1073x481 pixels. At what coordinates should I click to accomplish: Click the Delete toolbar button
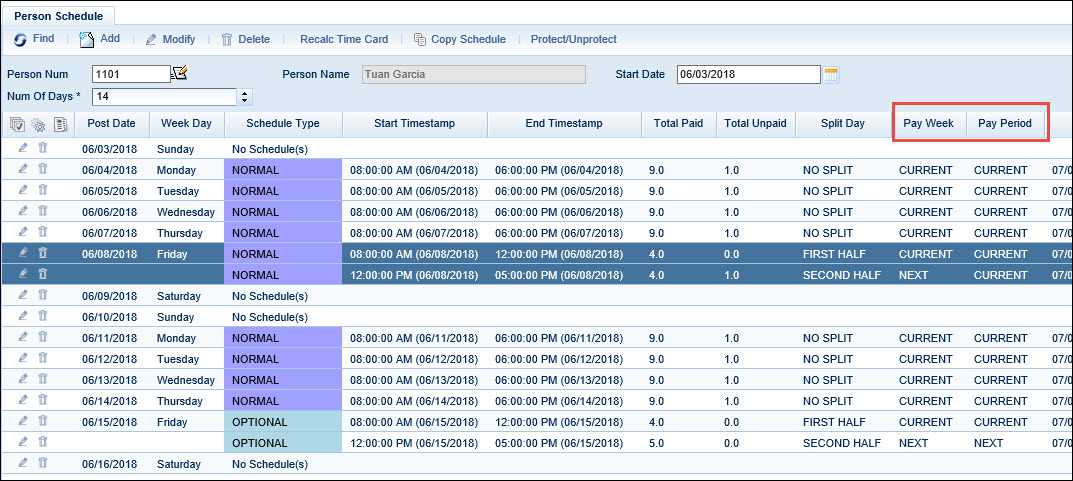[245, 39]
